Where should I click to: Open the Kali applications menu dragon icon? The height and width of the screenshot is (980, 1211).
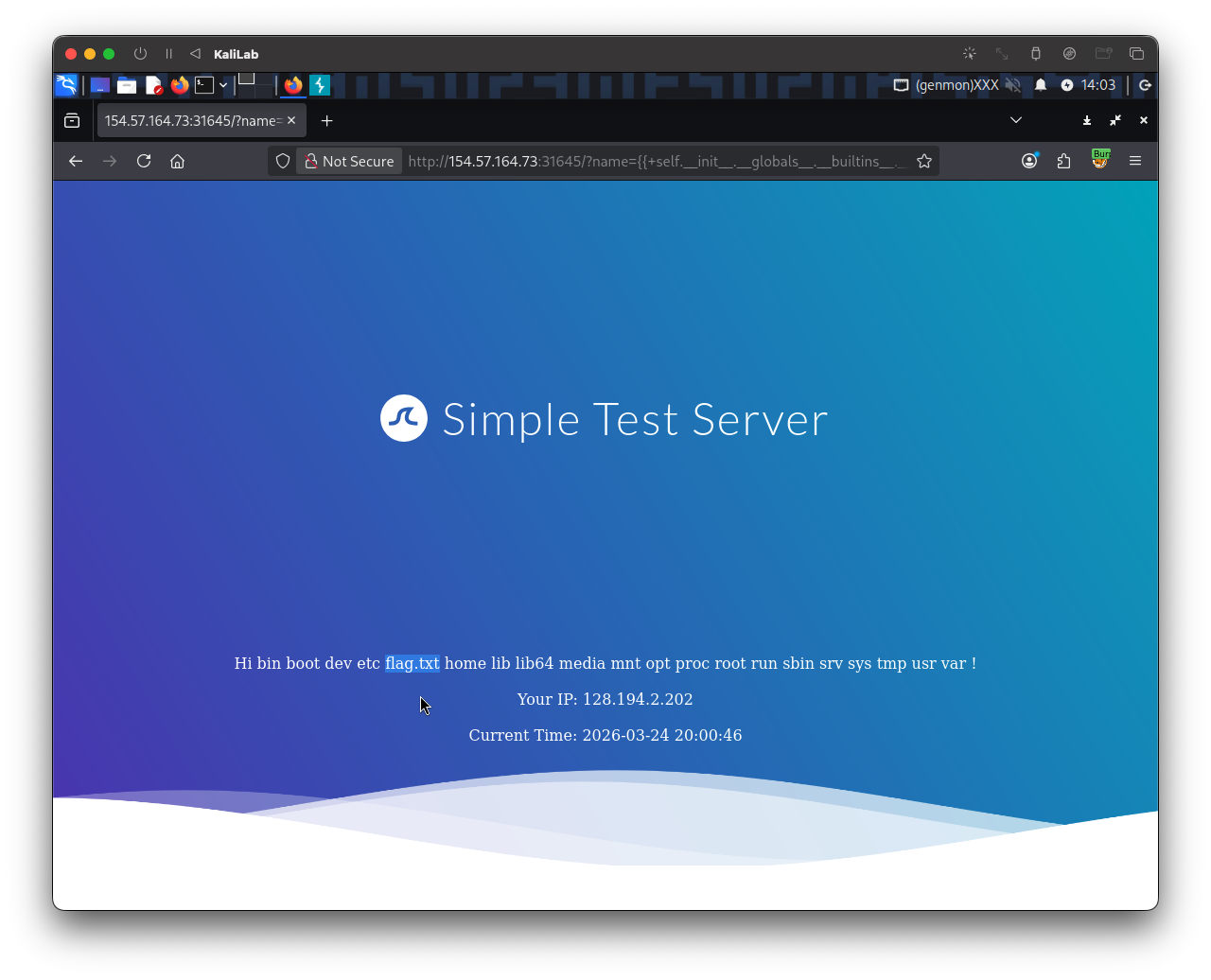pyautogui.click(x=65, y=85)
